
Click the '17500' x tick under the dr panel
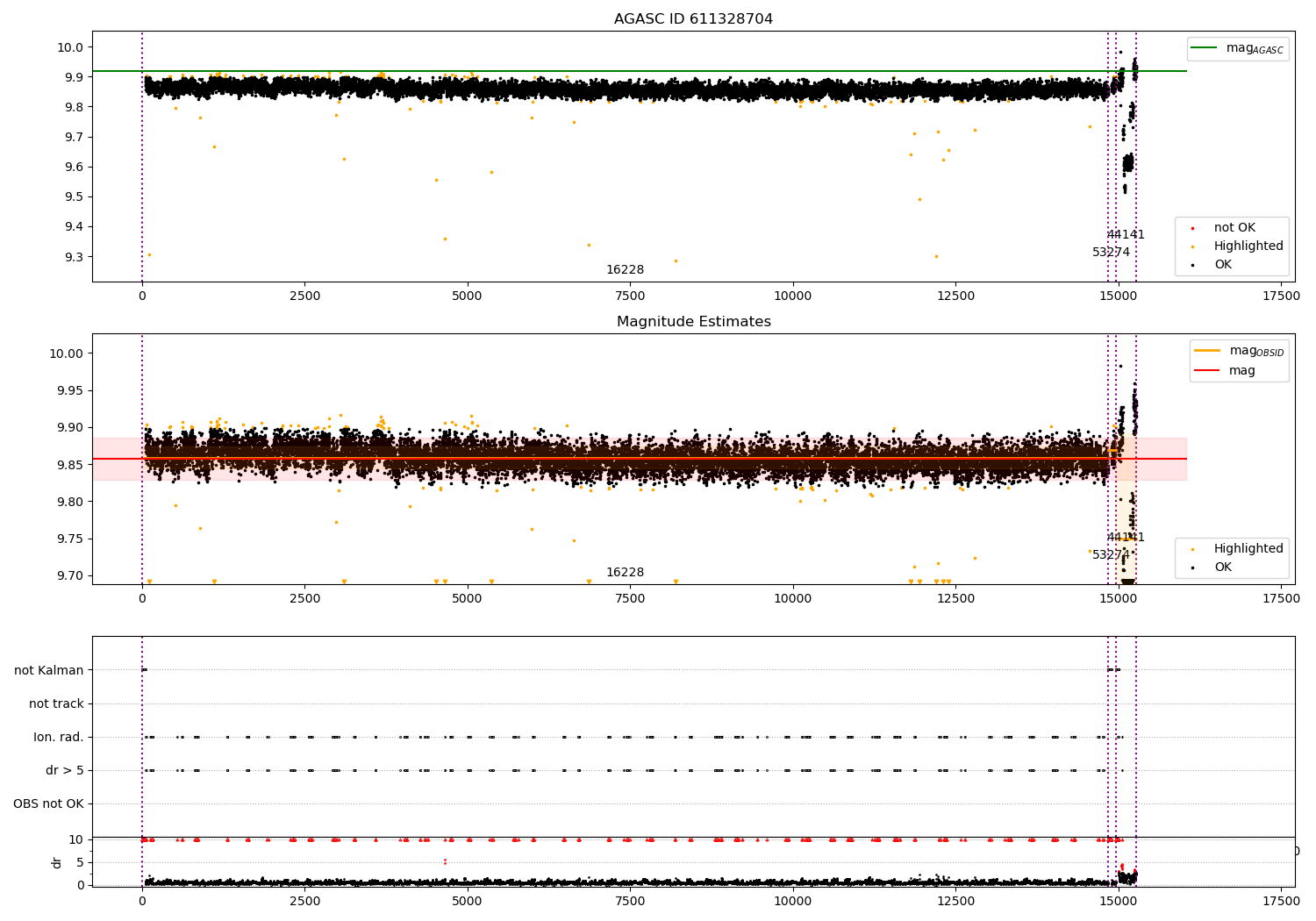(x=1281, y=900)
